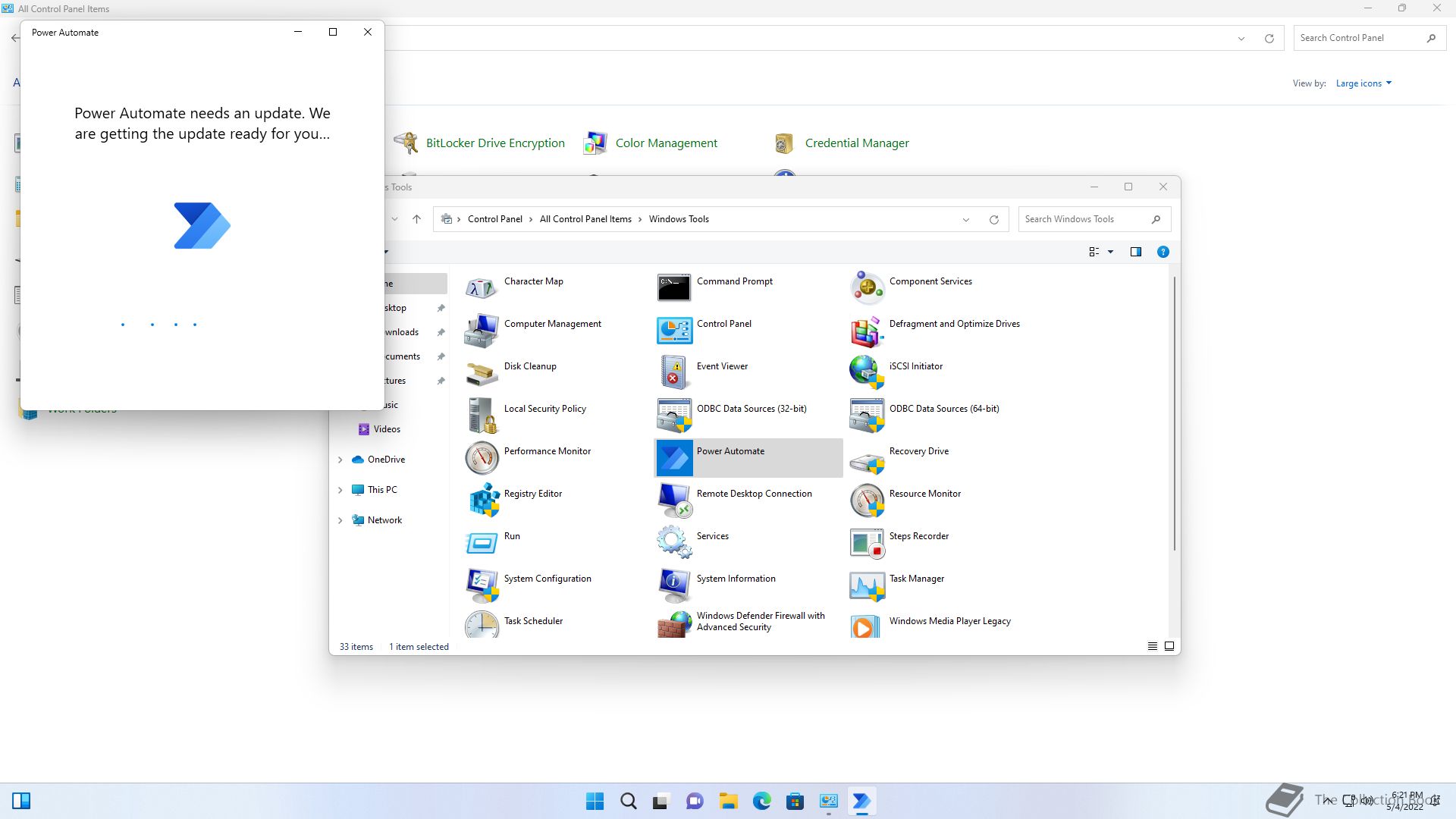Open Microsoft Edge from taskbar
The width and height of the screenshot is (1456, 819).
point(762,801)
